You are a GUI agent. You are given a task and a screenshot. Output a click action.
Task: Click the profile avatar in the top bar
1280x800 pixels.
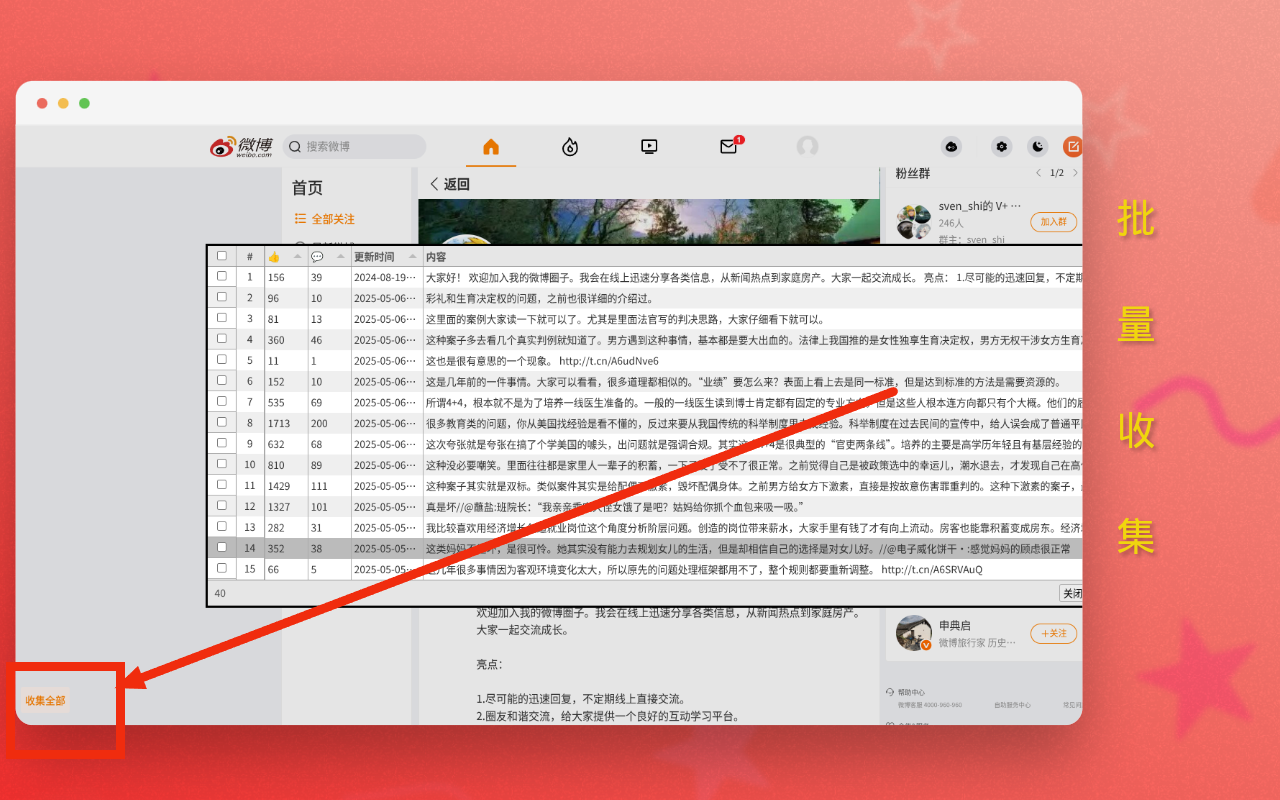tap(807, 147)
